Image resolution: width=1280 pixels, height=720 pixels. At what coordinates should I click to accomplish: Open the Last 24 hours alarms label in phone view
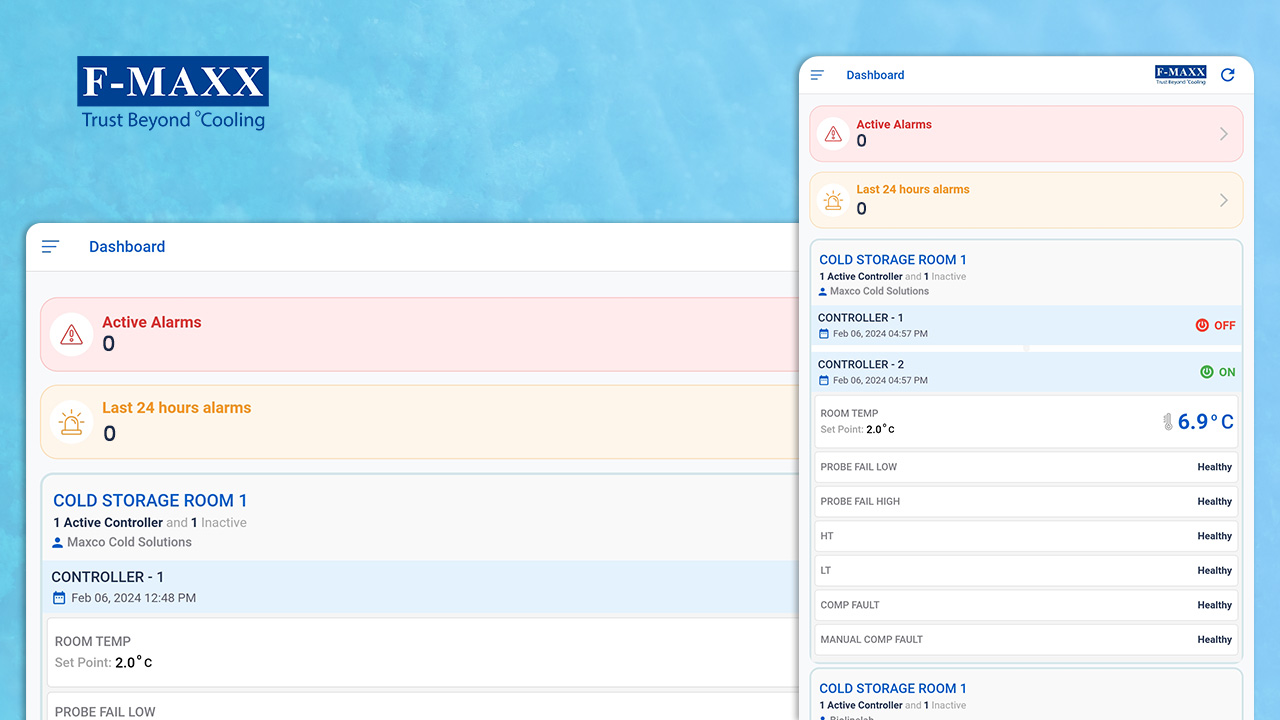point(913,189)
